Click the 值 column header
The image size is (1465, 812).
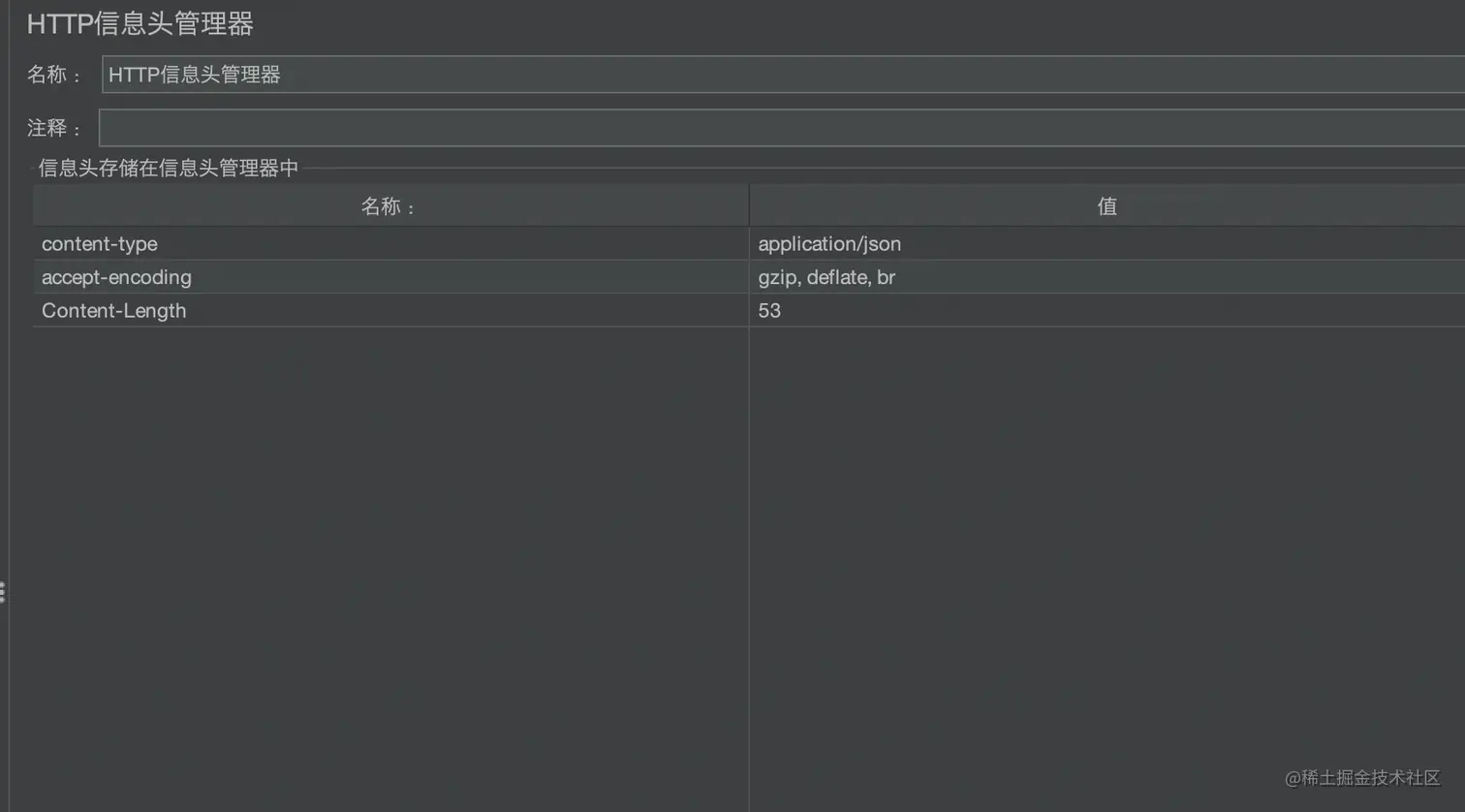point(1107,206)
